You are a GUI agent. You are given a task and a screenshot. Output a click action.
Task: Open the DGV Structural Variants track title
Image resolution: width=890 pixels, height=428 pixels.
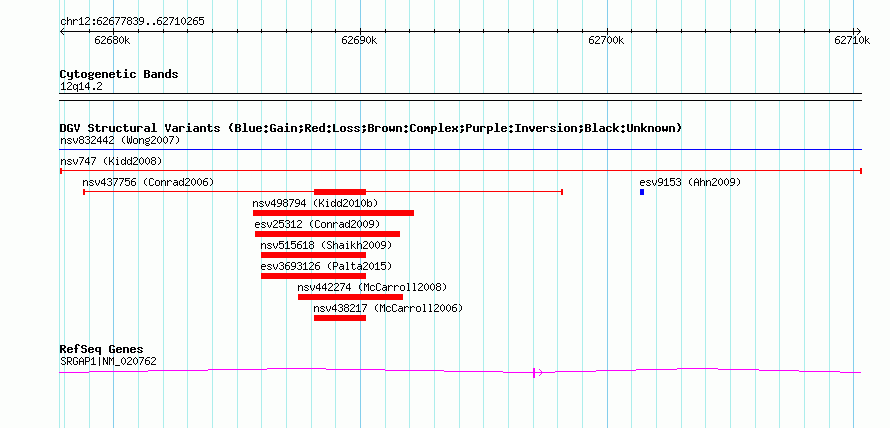[x=371, y=128]
